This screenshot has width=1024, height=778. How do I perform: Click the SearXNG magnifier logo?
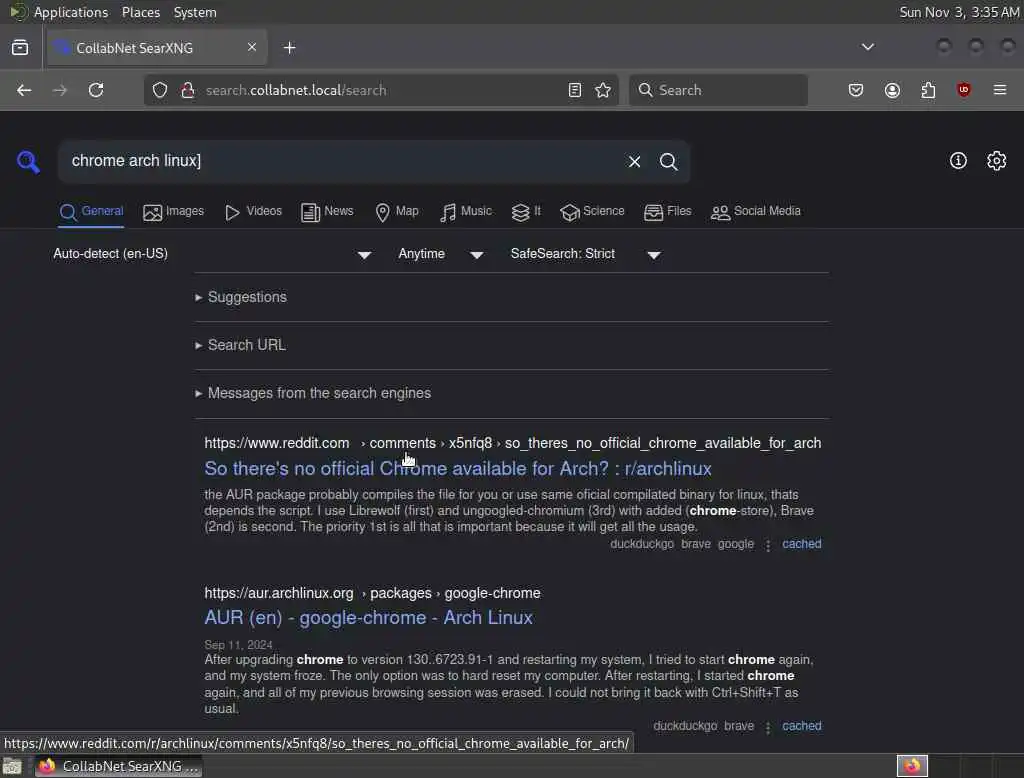28,161
